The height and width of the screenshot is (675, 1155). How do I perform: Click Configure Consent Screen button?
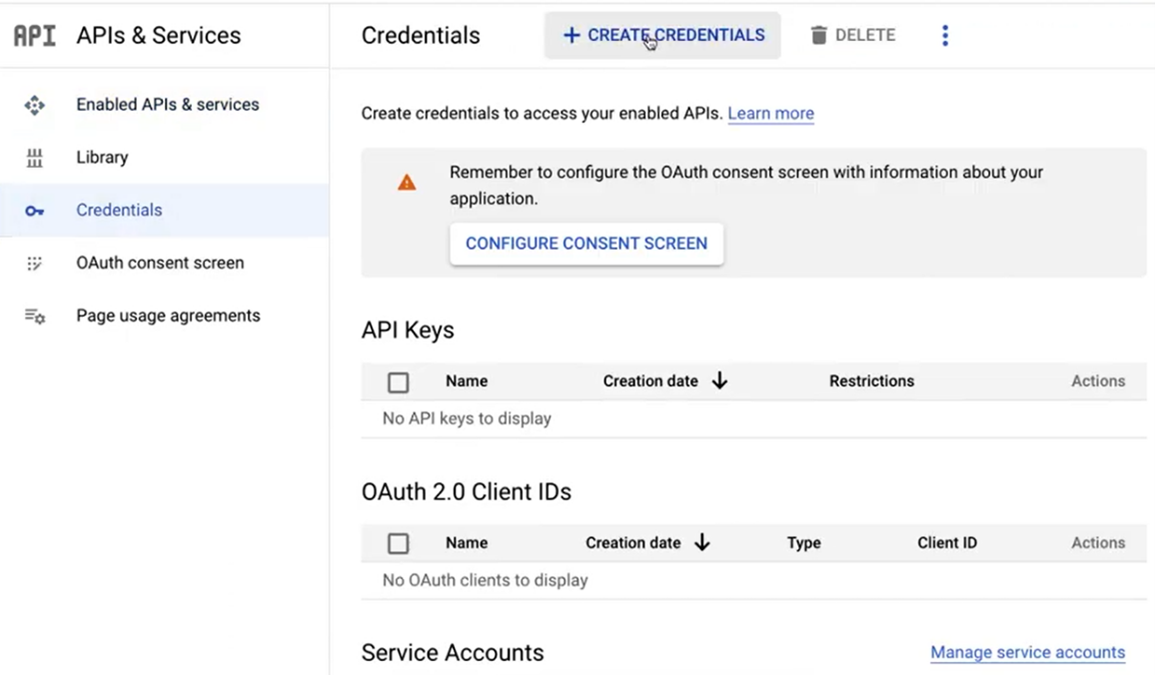[586, 244]
